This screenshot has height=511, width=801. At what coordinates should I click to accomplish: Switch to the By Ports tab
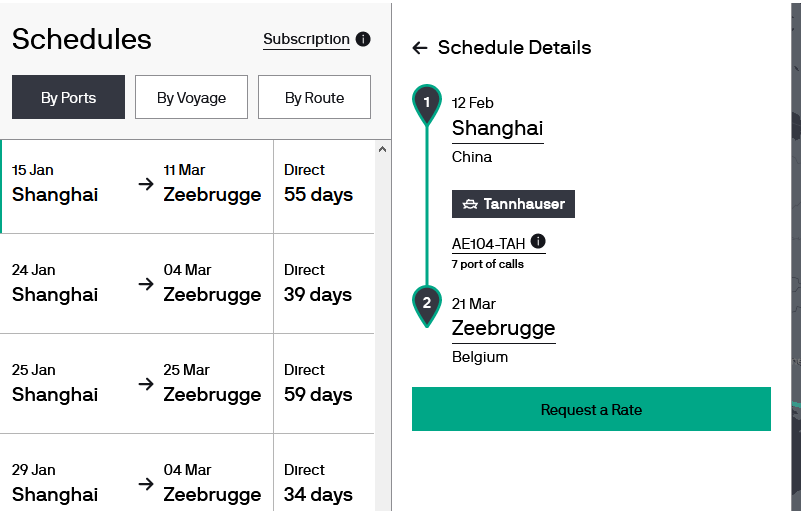click(68, 97)
